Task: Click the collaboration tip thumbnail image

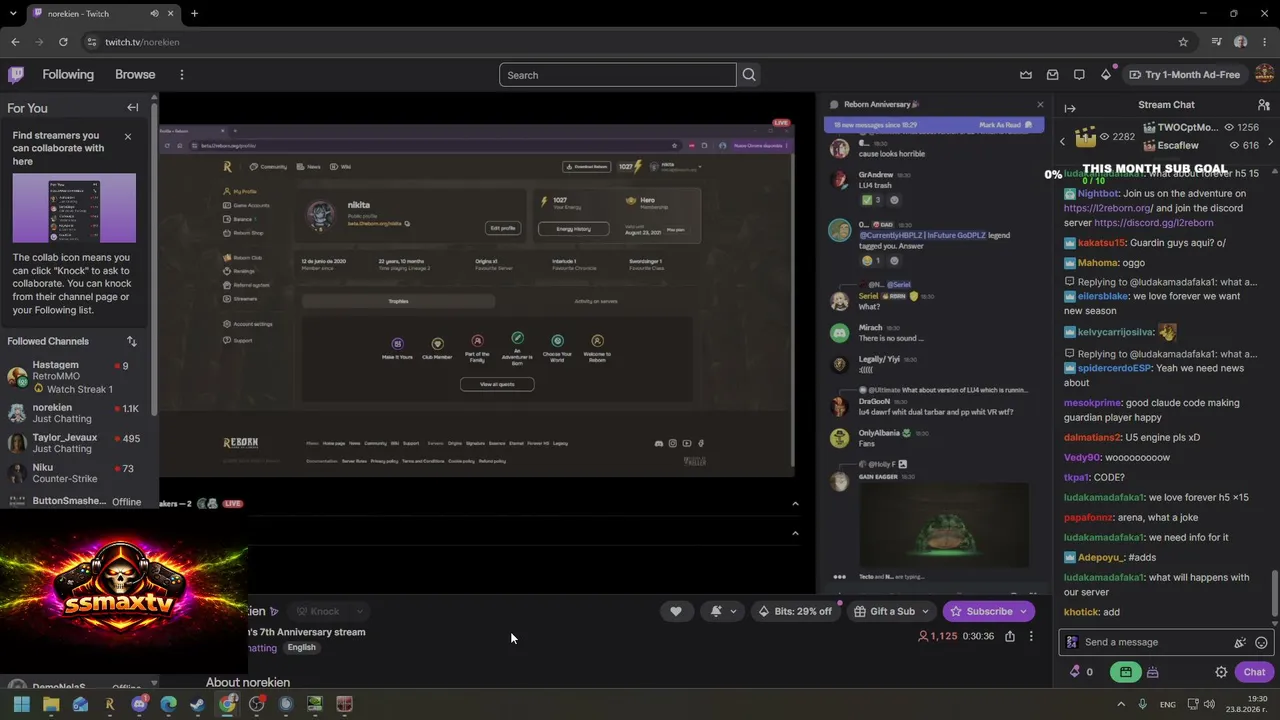Action: pos(74,208)
